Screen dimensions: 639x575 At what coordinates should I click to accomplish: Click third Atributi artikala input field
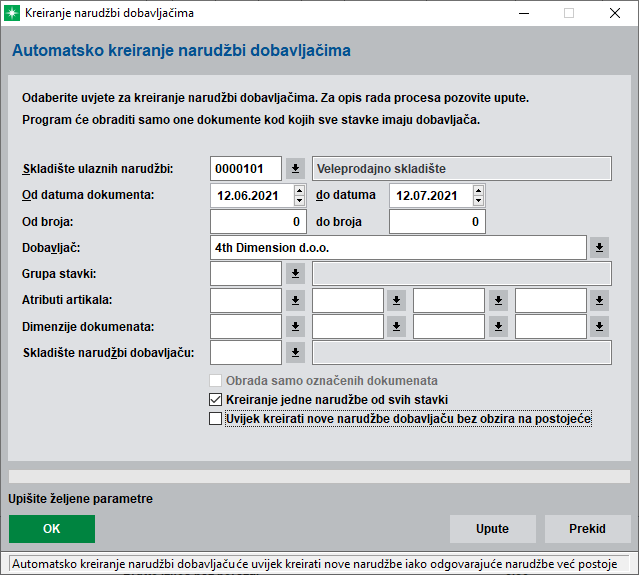[x=449, y=300]
